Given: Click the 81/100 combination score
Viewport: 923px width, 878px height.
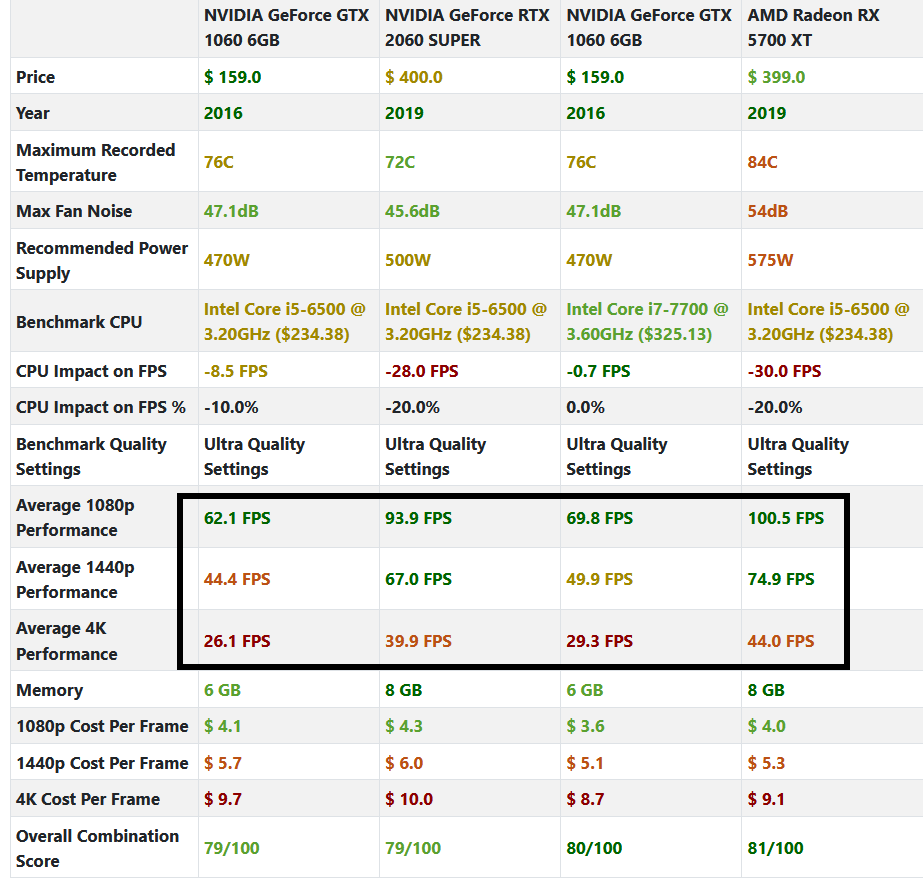Looking at the screenshot, I should tap(775, 848).
